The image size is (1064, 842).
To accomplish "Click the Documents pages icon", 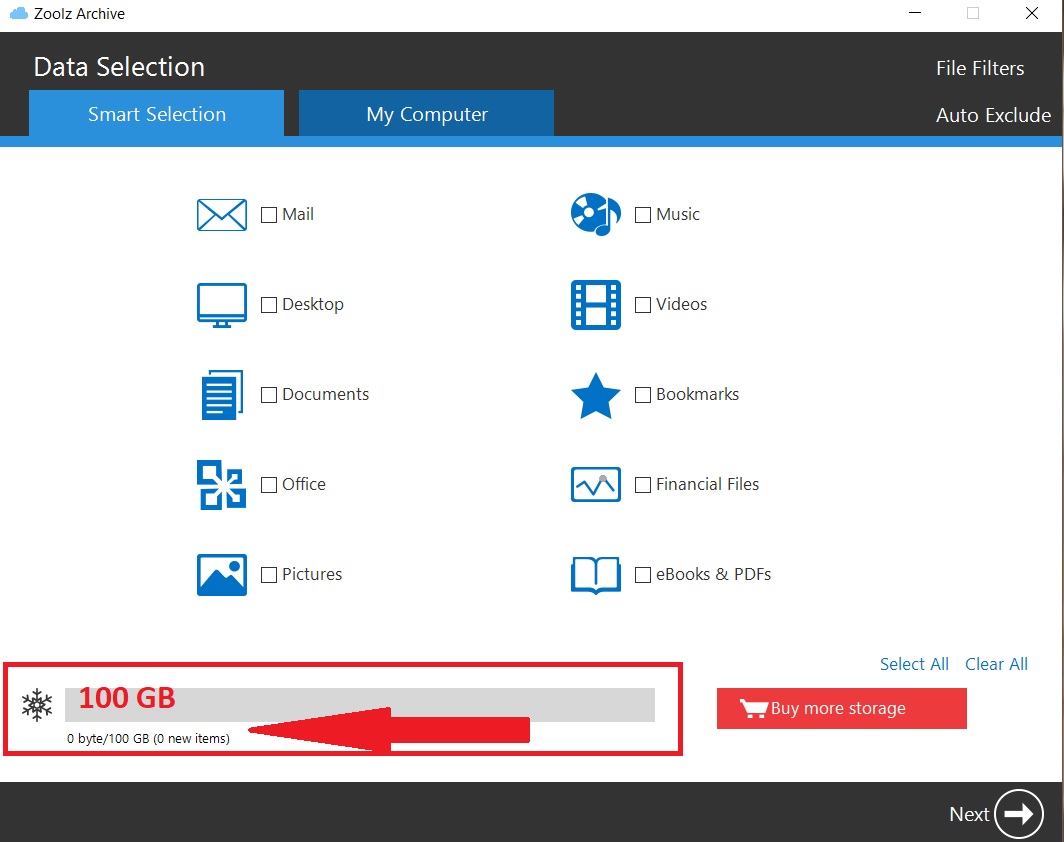I will coord(221,395).
